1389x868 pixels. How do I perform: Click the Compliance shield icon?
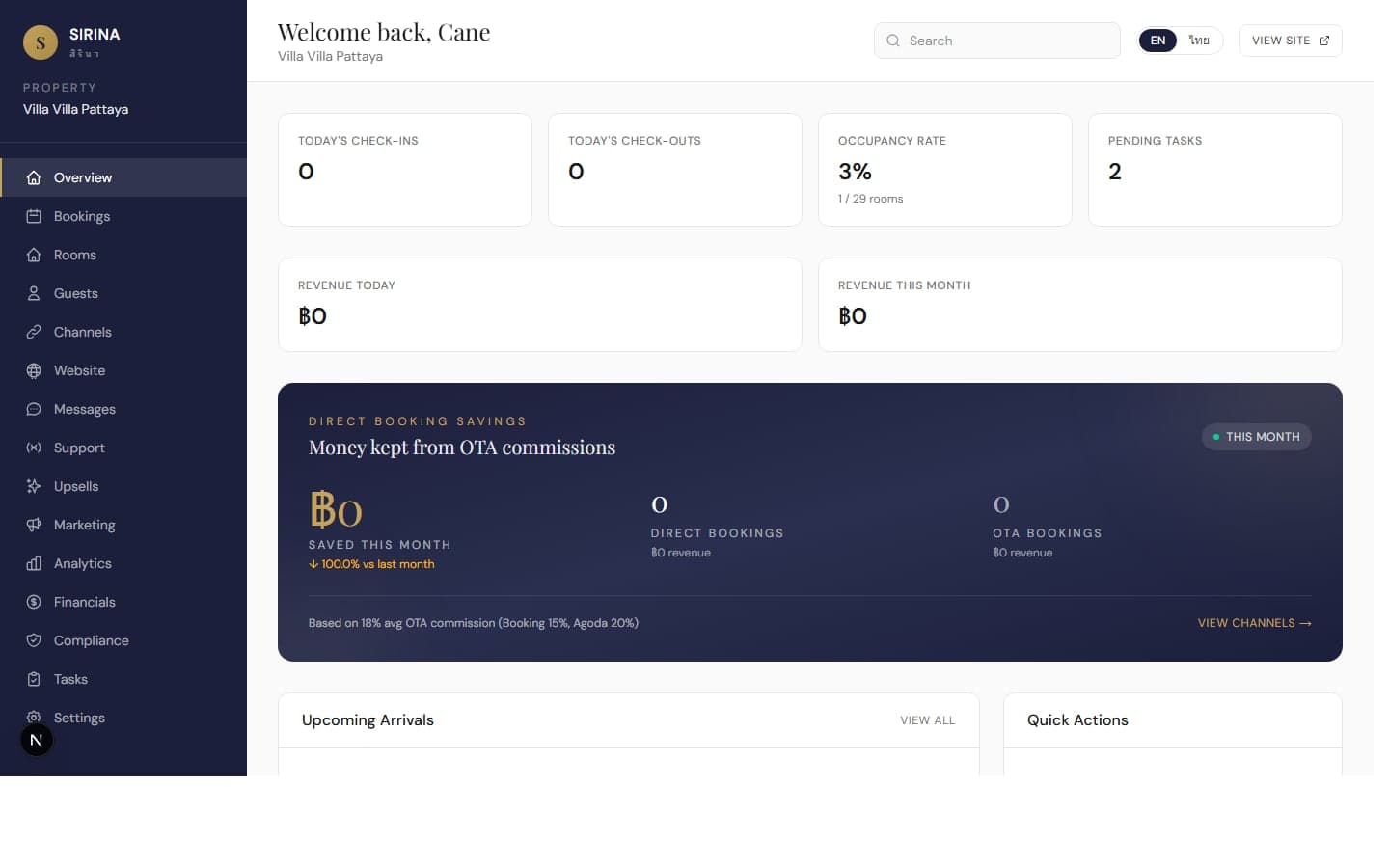[x=34, y=640]
